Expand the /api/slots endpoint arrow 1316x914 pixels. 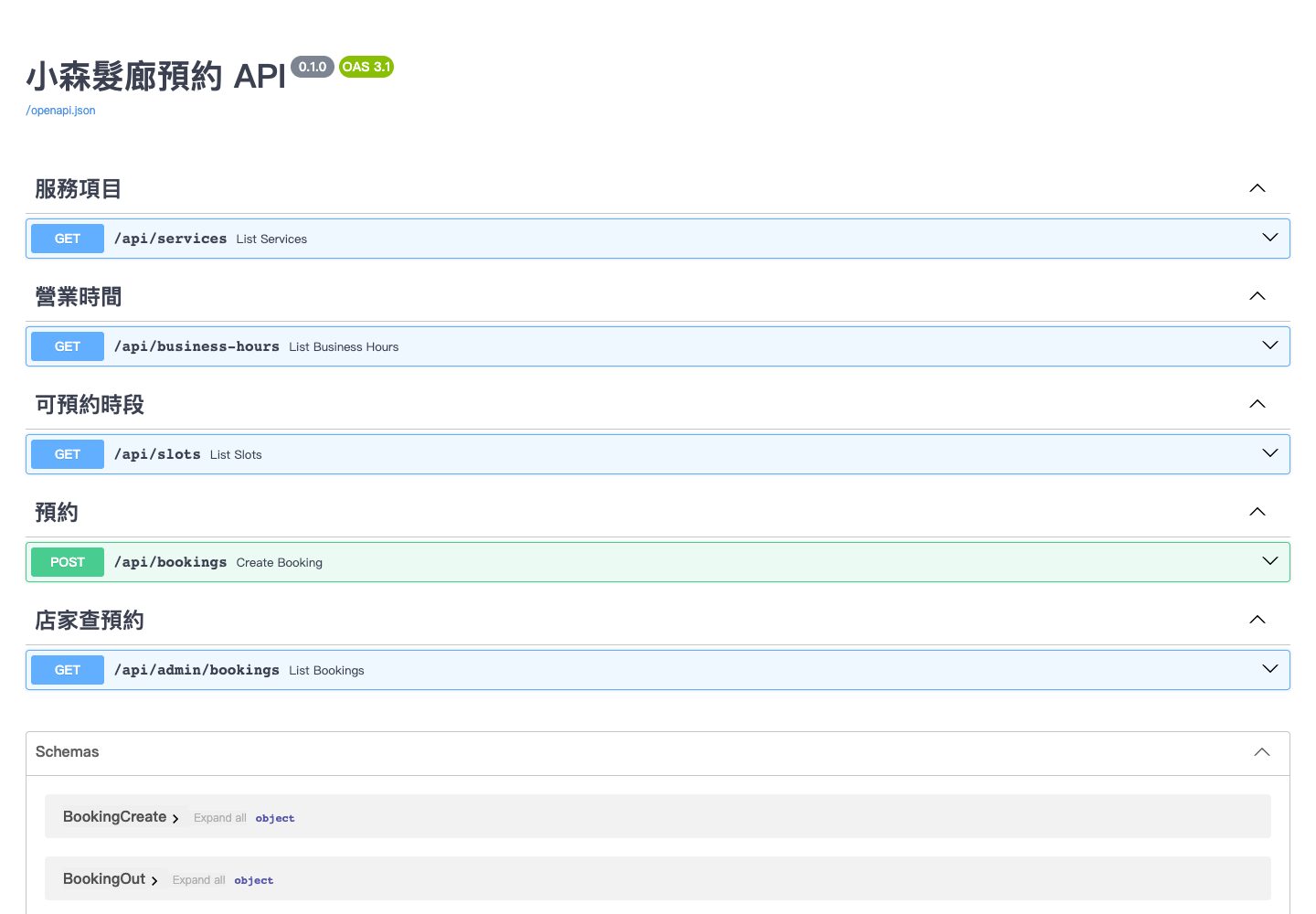[x=1270, y=453]
